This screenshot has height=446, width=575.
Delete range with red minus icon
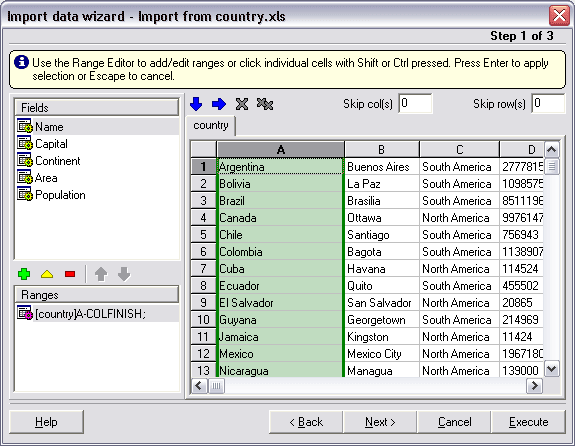(x=70, y=274)
